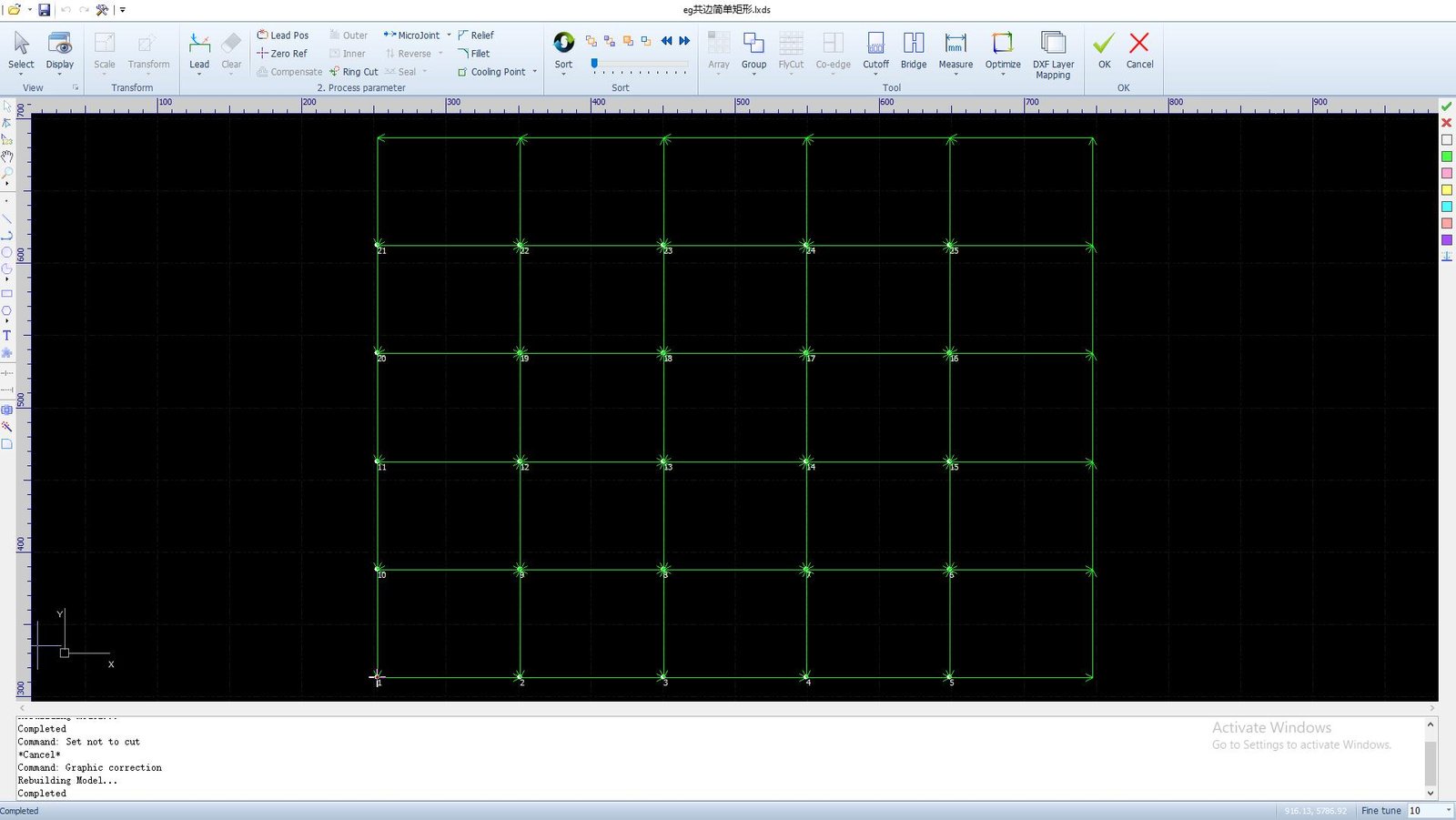The height and width of the screenshot is (820, 1456).
Task: Click the fourth sort-order icon in Sort group
Action: 646,41
